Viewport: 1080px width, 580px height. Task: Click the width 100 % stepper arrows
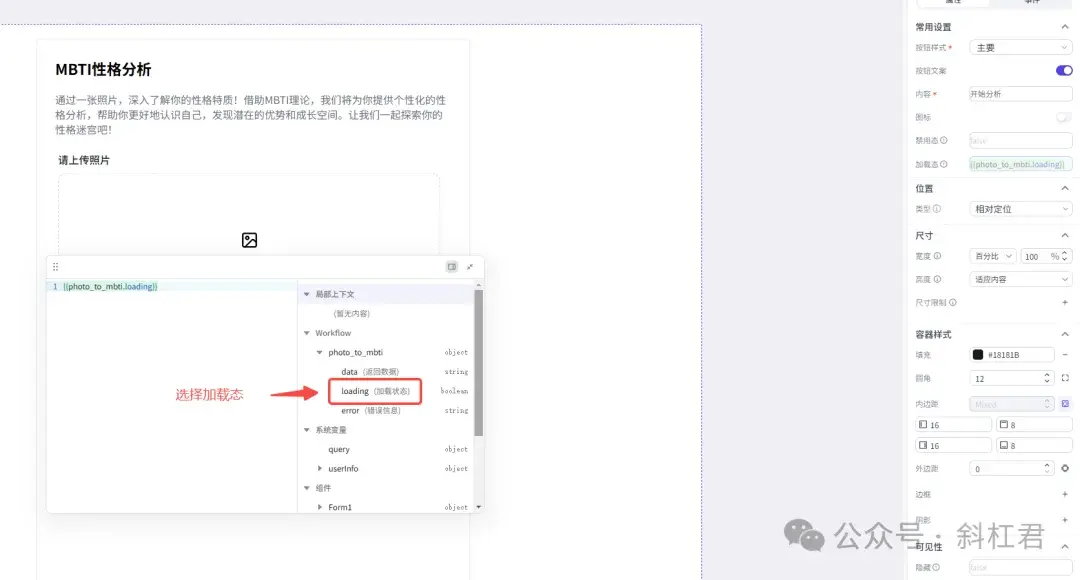[1065, 256]
